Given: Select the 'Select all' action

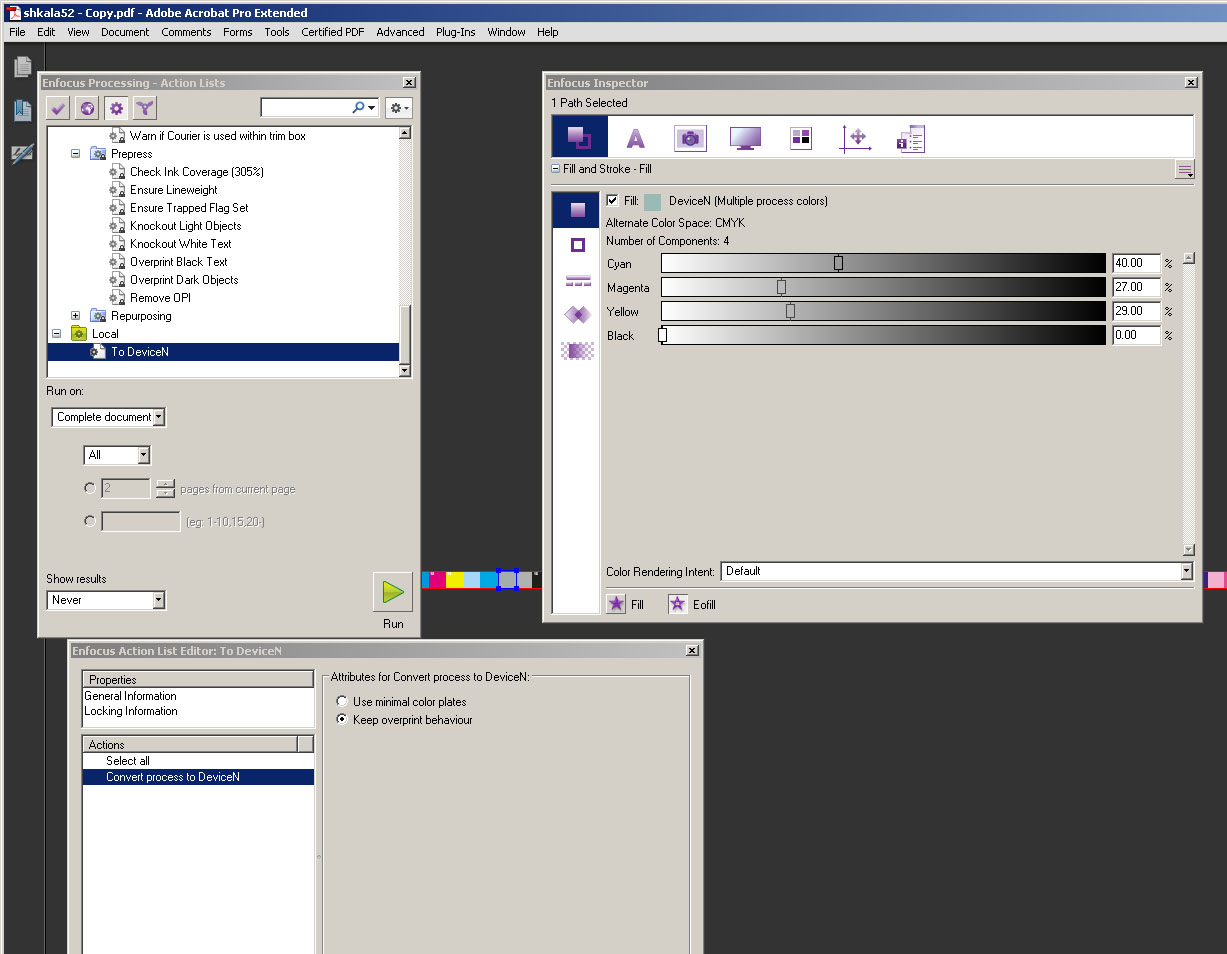Looking at the screenshot, I should coord(198,761).
